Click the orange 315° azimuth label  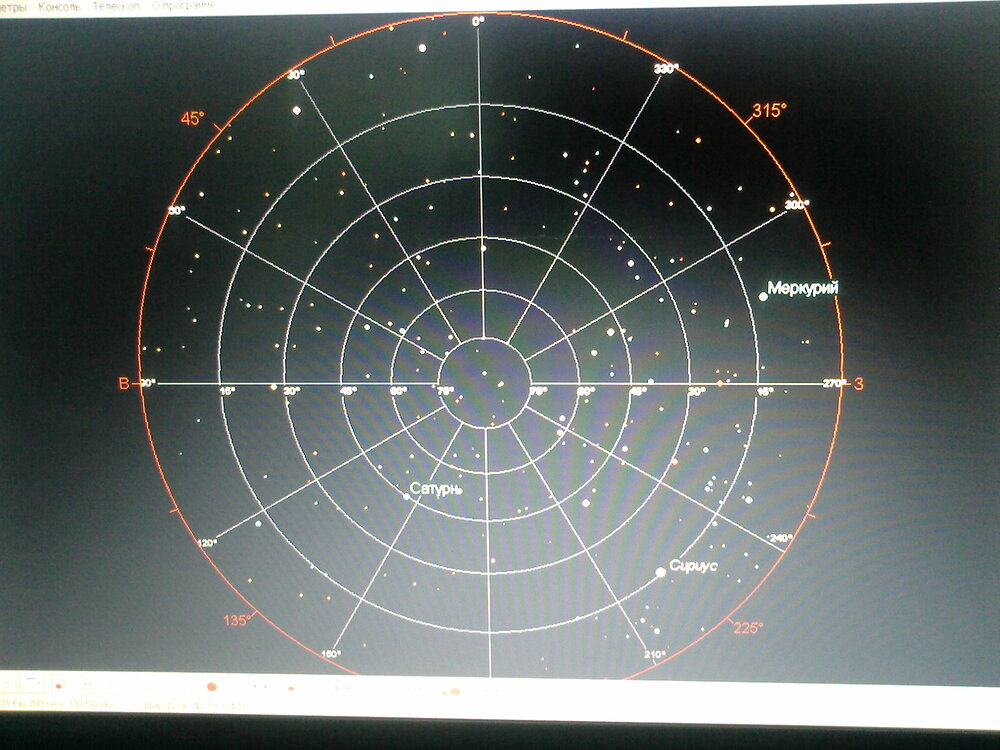[x=768, y=111]
